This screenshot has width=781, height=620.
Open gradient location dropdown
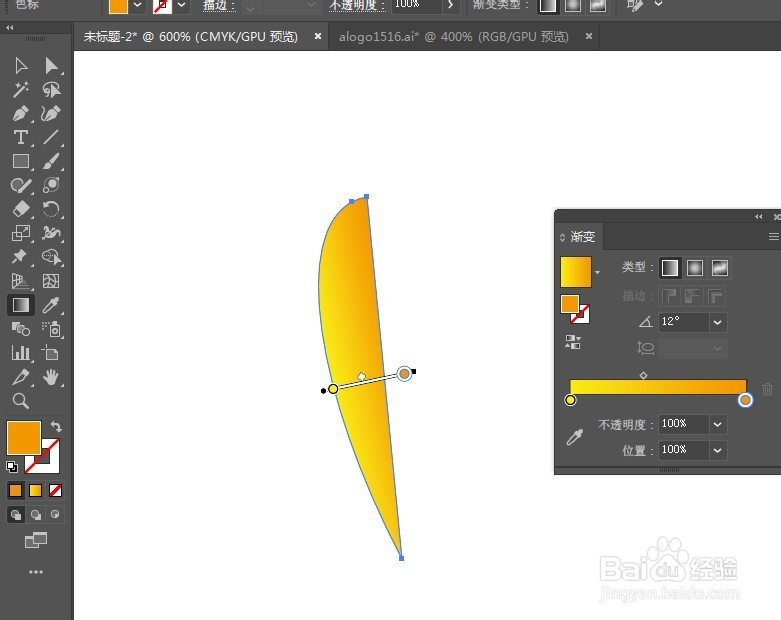pyautogui.click(x=717, y=450)
